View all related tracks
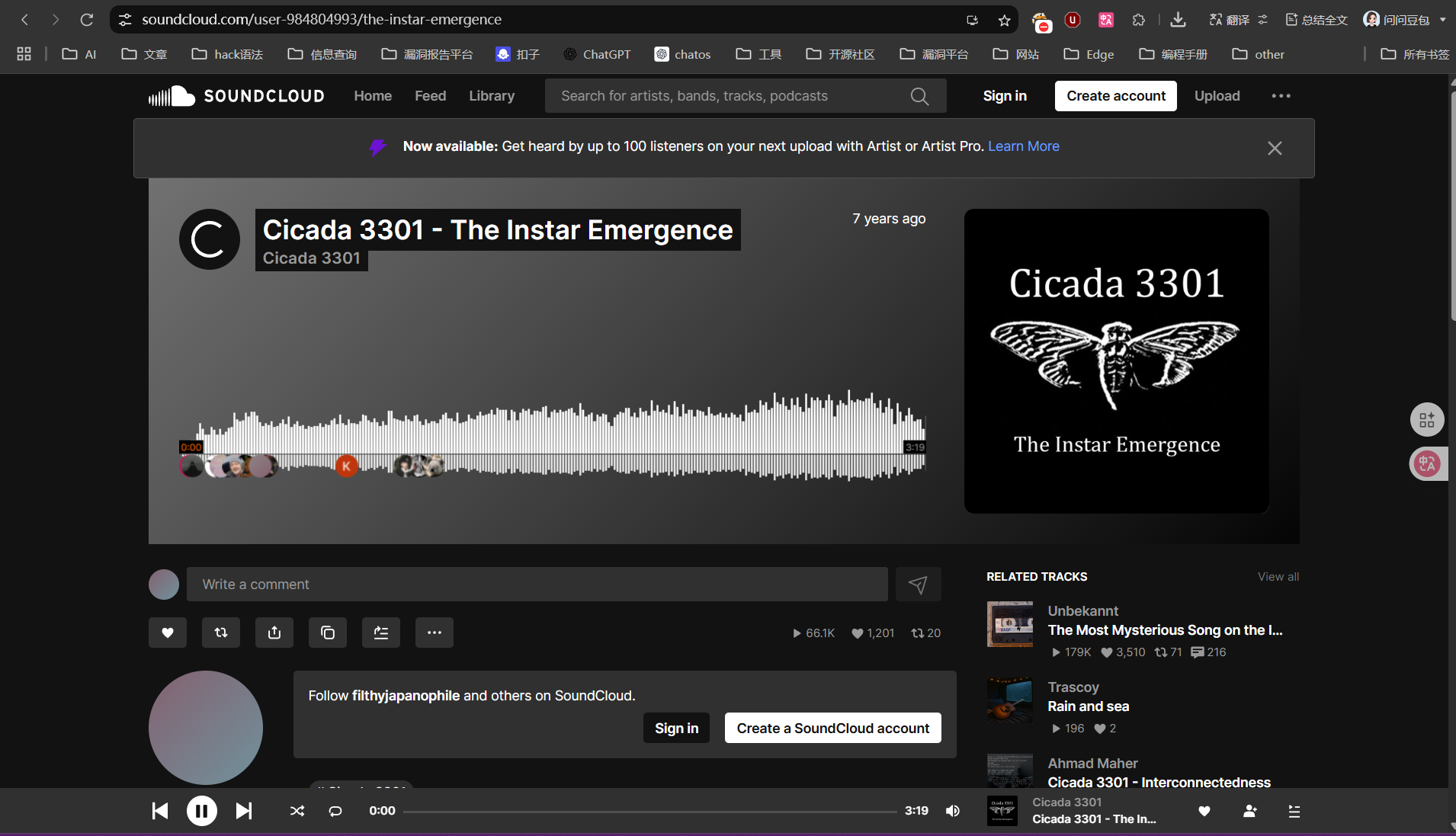This screenshot has width=1456, height=836. [x=1278, y=577]
